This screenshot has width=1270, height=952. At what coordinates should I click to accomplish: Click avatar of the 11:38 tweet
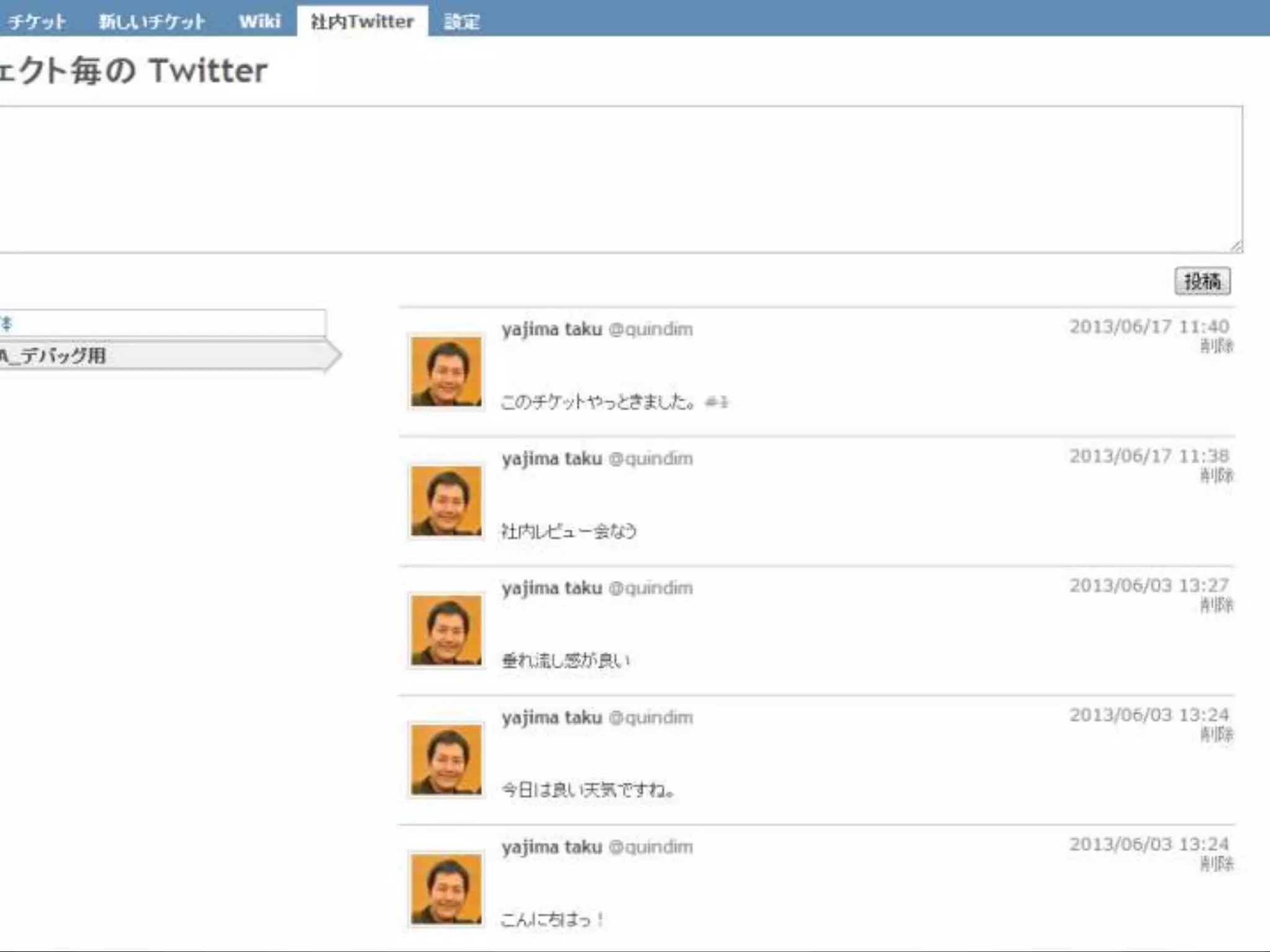(446, 501)
